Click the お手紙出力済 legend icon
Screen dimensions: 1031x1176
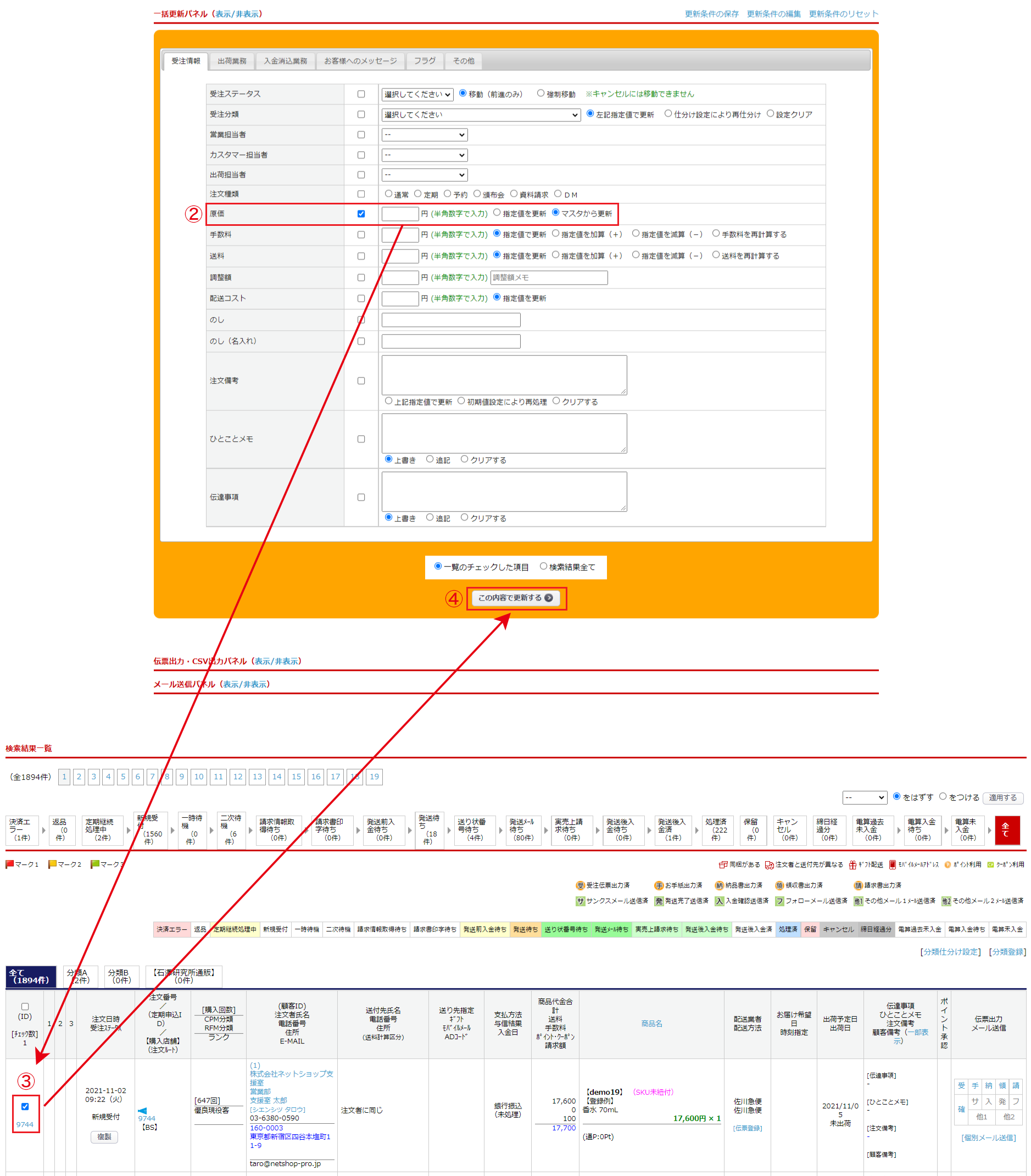pos(659,885)
